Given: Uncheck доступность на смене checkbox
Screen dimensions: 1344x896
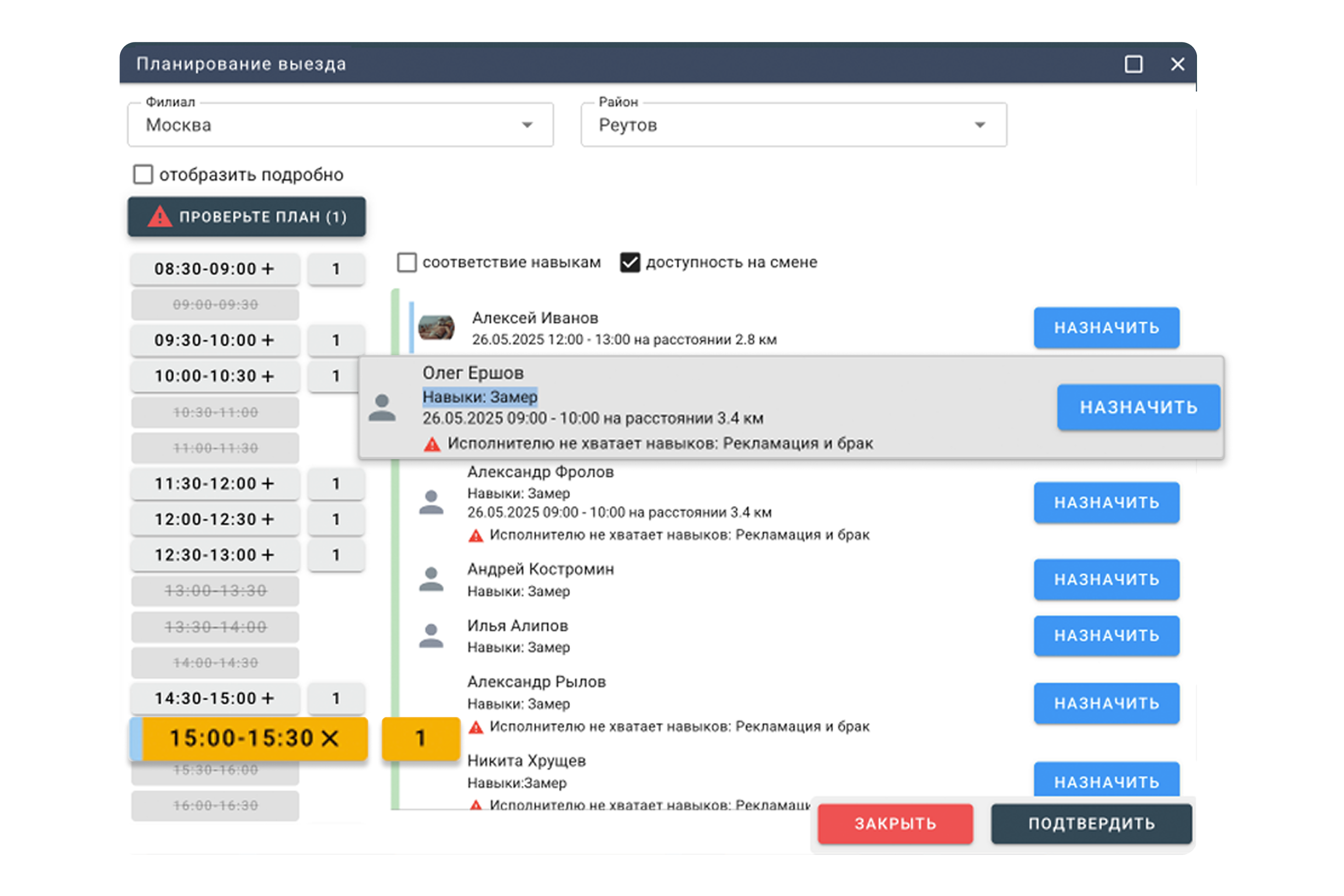Looking at the screenshot, I should tap(630, 262).
